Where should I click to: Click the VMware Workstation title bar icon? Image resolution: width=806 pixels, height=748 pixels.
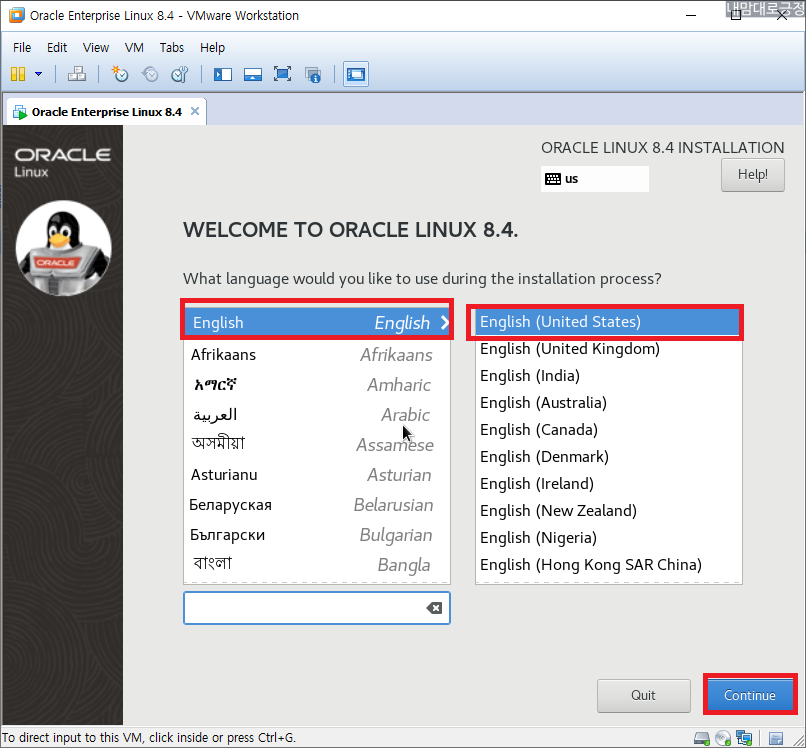[17, 15]
